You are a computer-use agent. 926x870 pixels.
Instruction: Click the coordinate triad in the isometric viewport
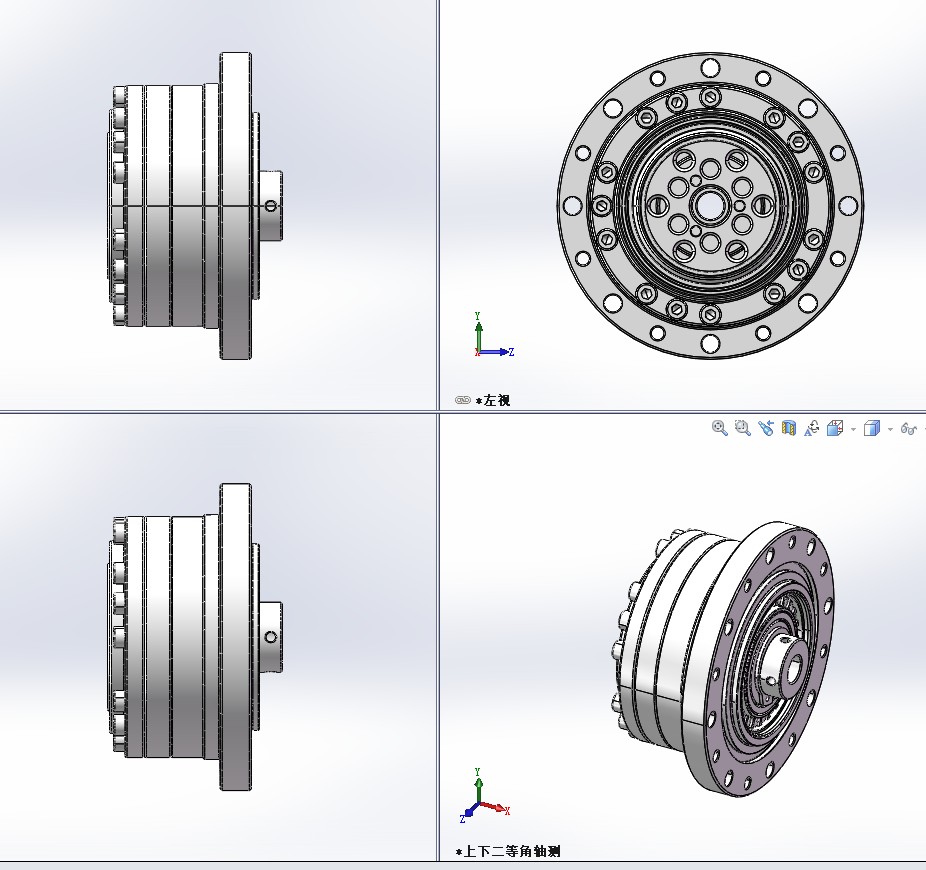484,796
